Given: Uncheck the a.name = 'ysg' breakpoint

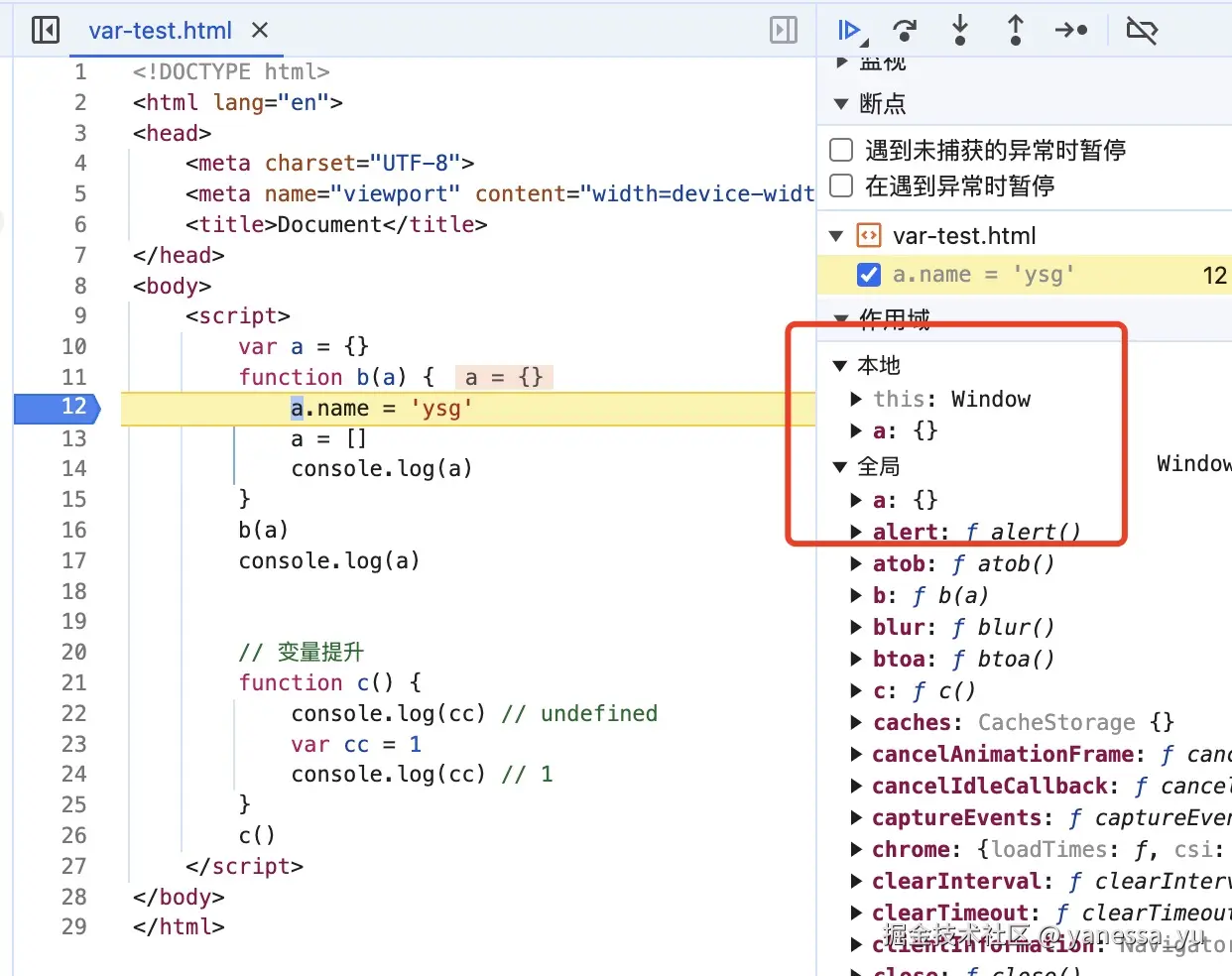Looking at the screenshot, I should tap(868, 275).
